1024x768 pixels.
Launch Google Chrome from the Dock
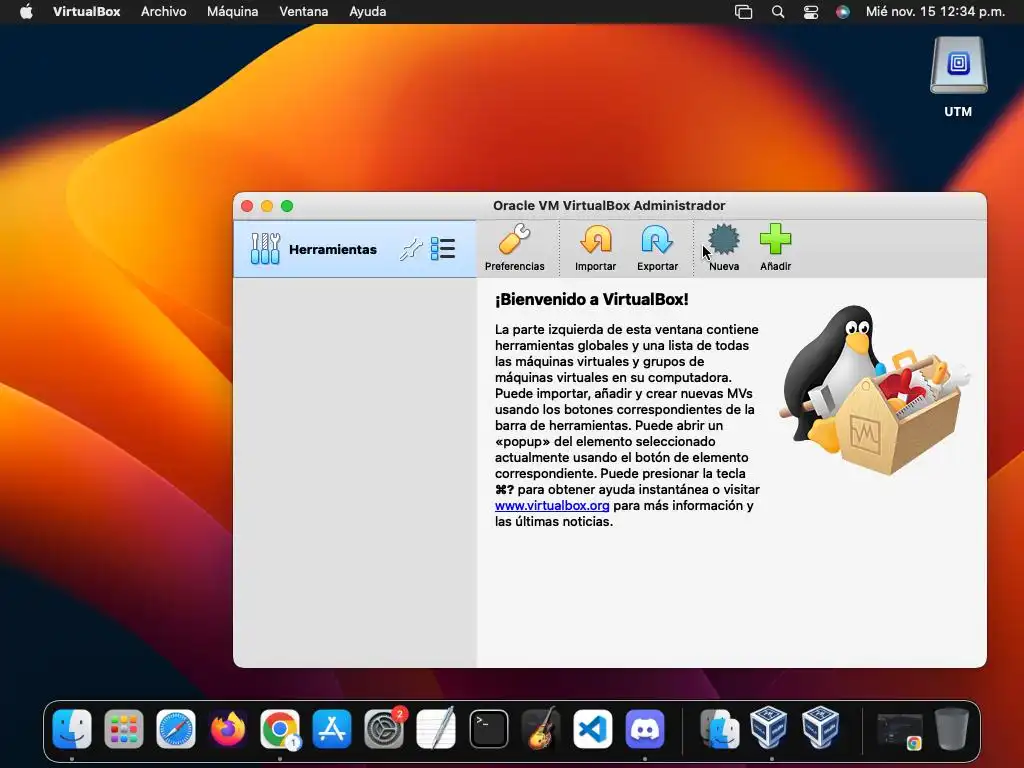[x=280, y=729]
